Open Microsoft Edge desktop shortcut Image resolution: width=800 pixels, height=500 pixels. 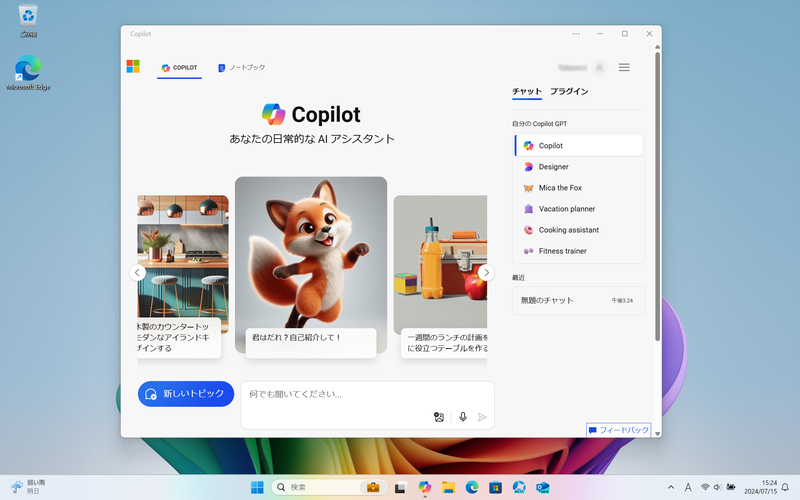[x=28, y=73]
